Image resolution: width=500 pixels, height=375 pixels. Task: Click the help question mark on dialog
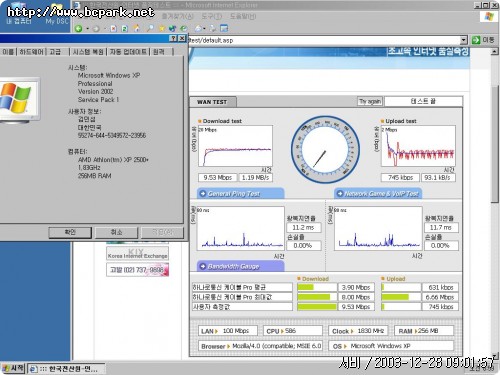coord(173,38)
